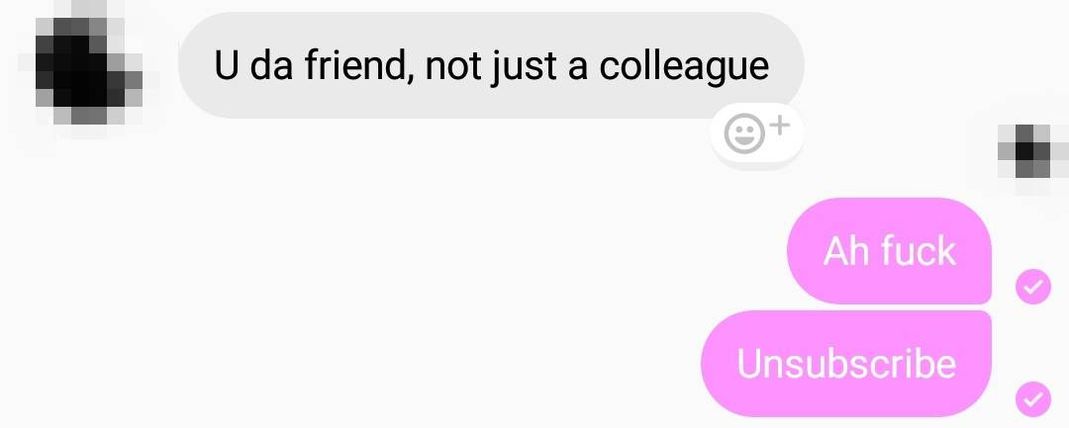The image size is (1069, 428).
Task: Add an emoji reaction to the received message
Action: click(x=757, y=134)
